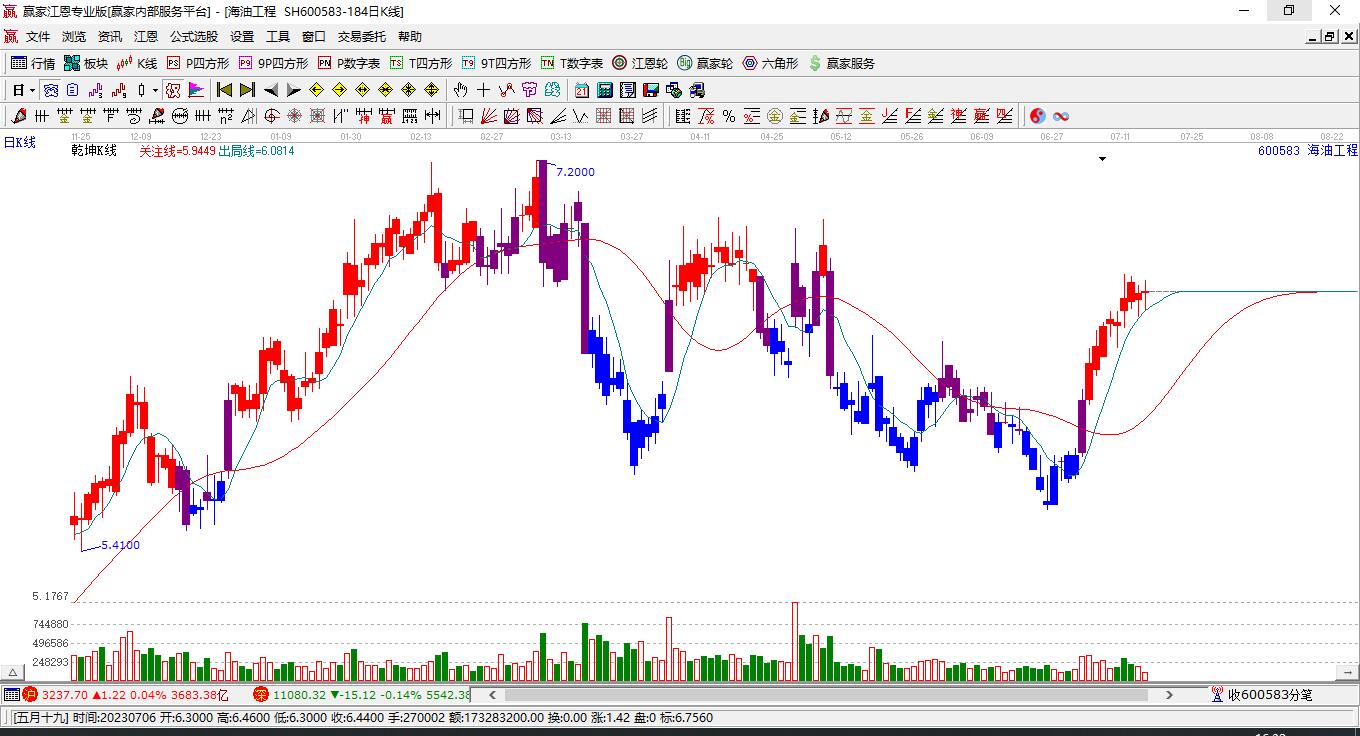Open the 窗口 menu
The height and width of the screenshot is (736, 1360).
[314, 37]
